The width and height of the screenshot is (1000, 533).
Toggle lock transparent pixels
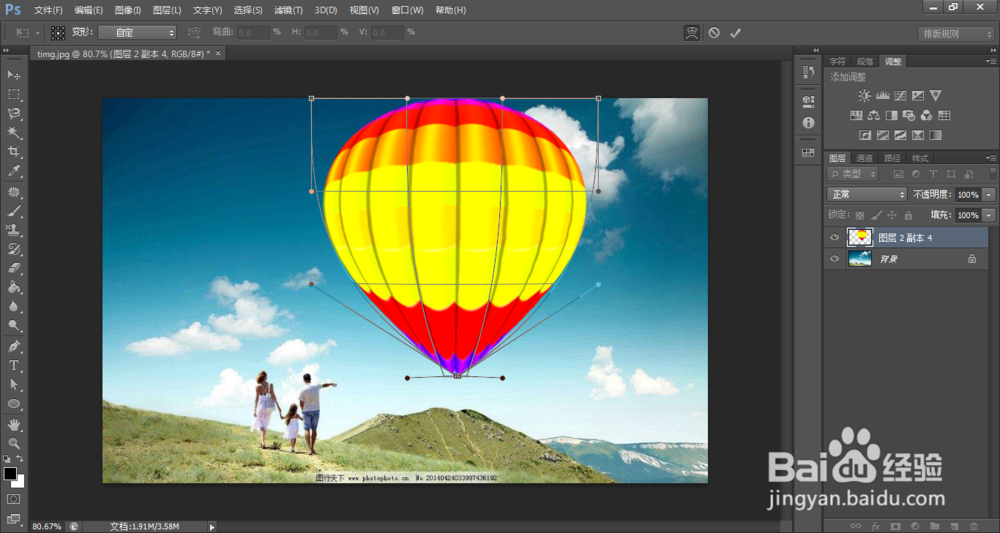pyautogui.click(x=860, y=215)
